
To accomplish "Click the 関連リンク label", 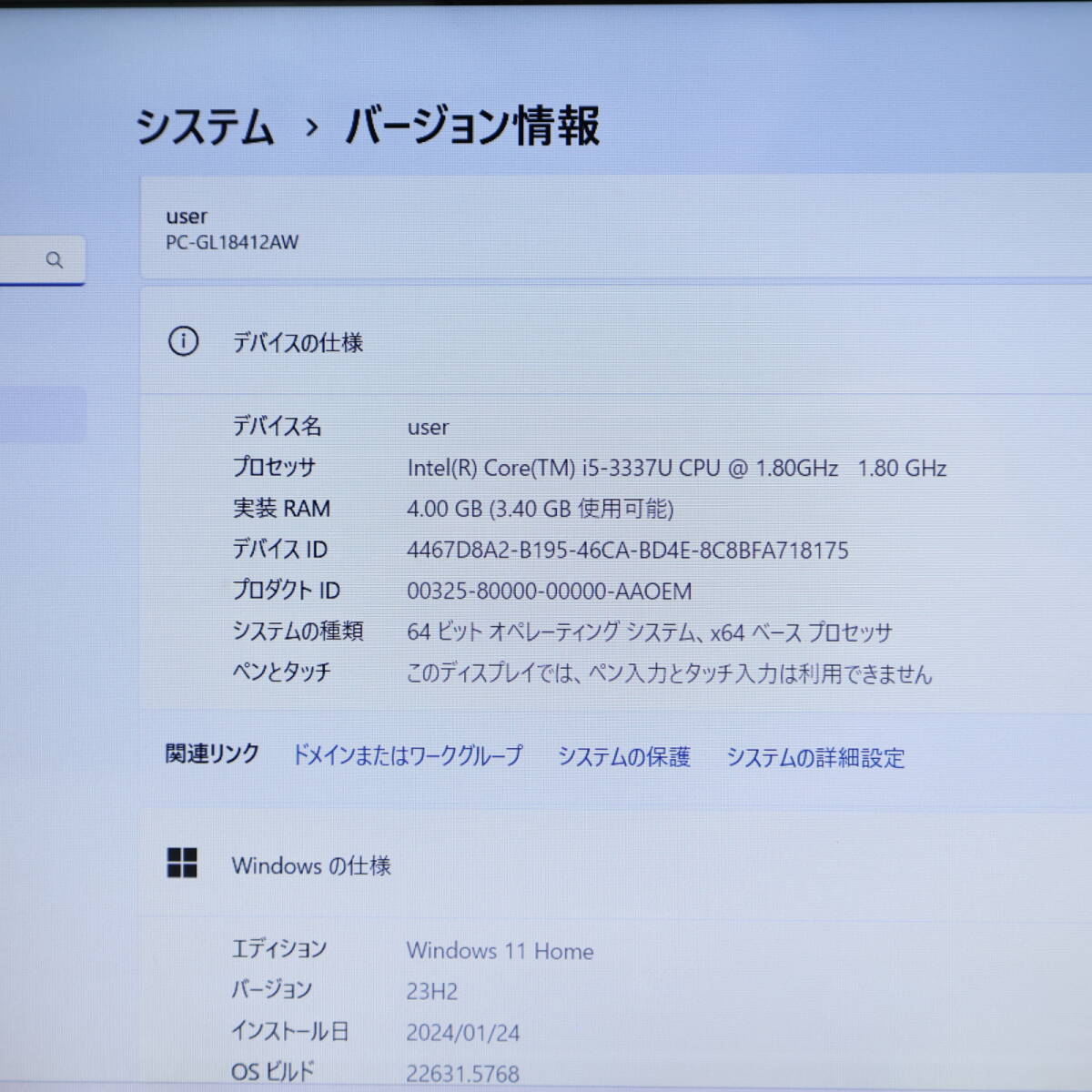I will (212, 753).
